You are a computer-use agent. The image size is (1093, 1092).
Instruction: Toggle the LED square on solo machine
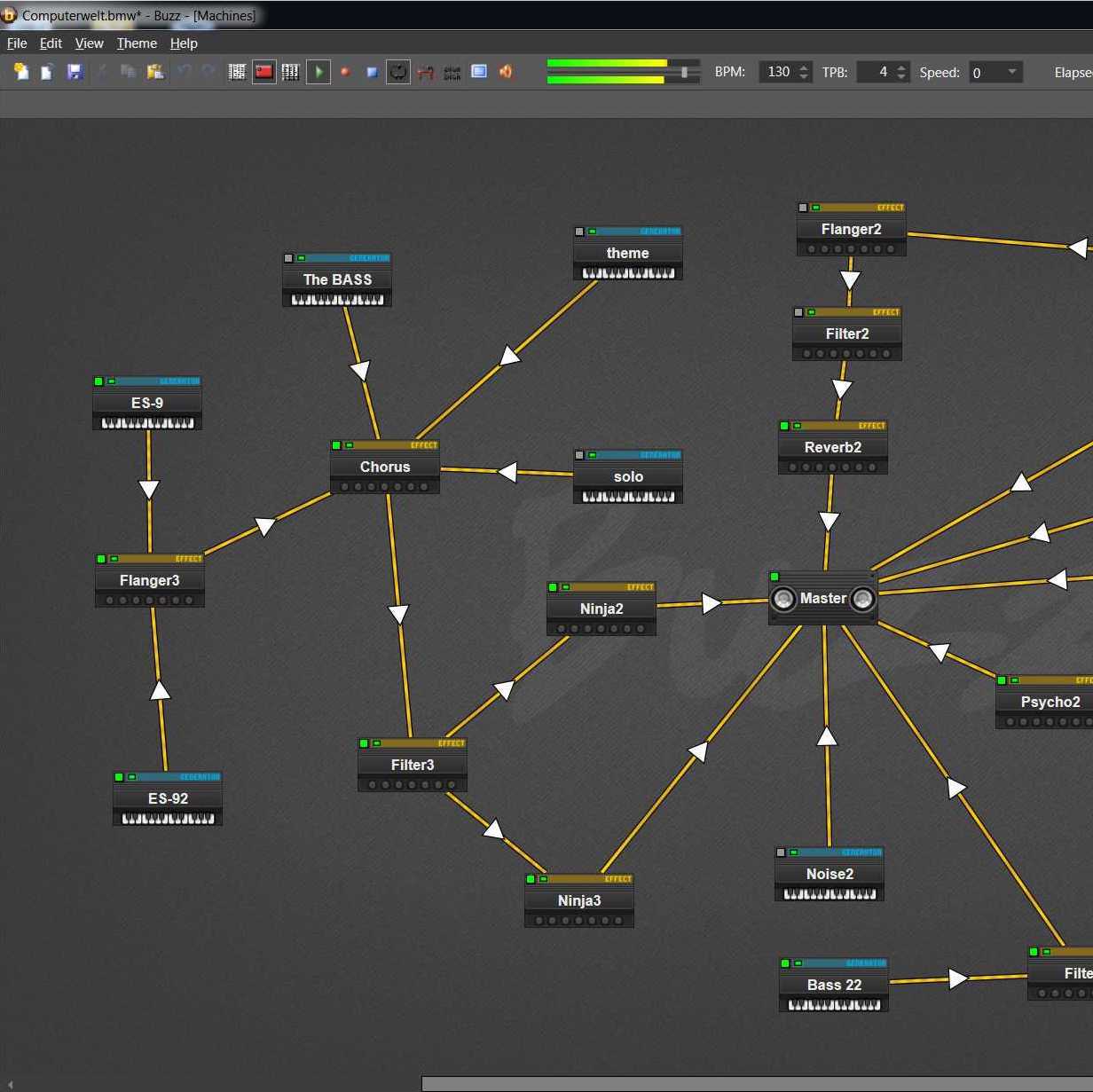coord(579,455)
